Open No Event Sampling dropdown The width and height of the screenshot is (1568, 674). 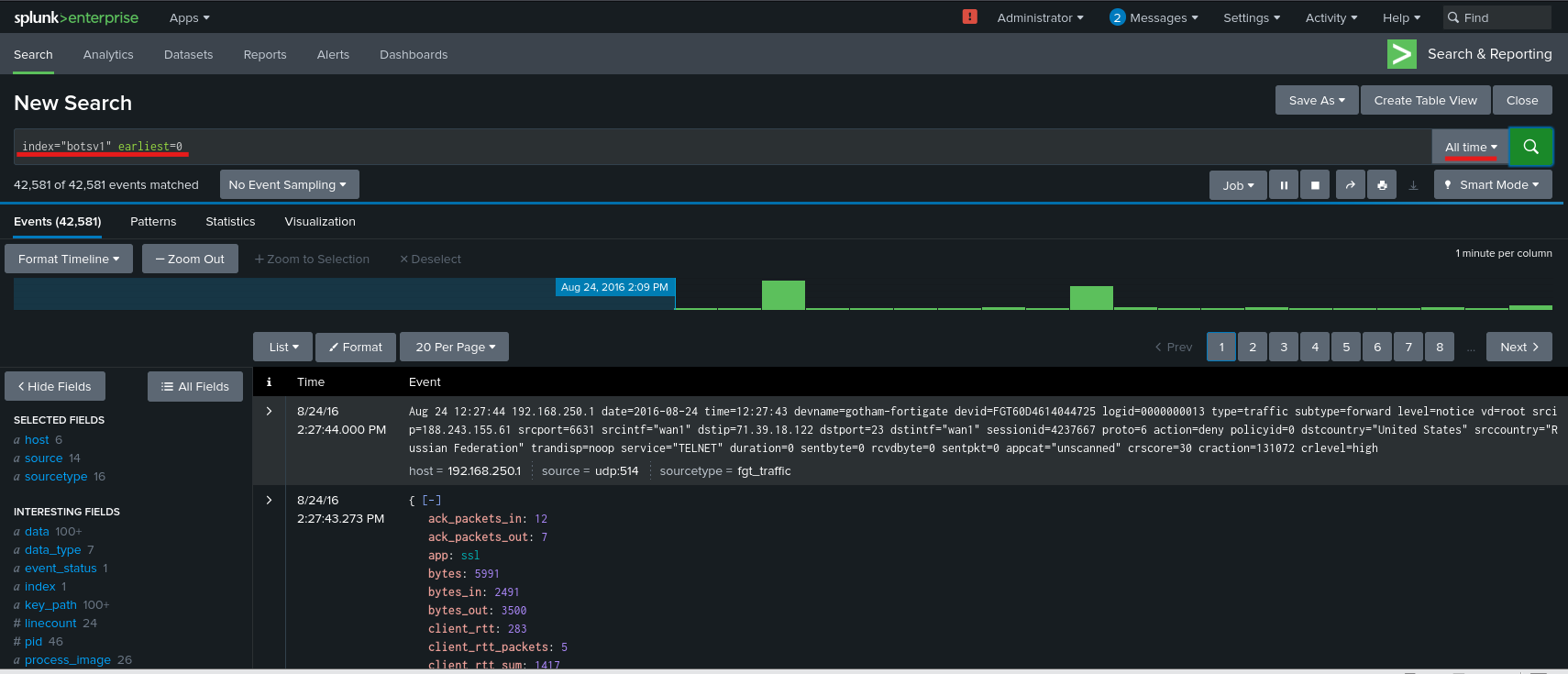[289, 184]
